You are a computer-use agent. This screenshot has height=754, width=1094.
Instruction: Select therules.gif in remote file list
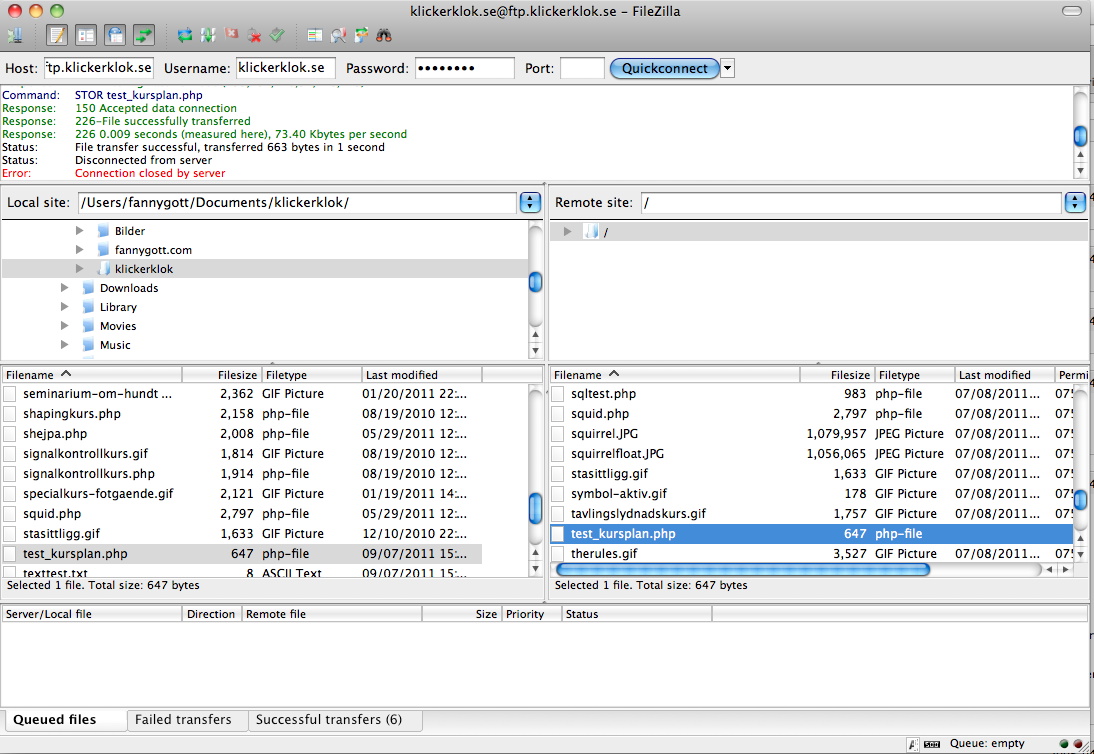coord(811,554)
